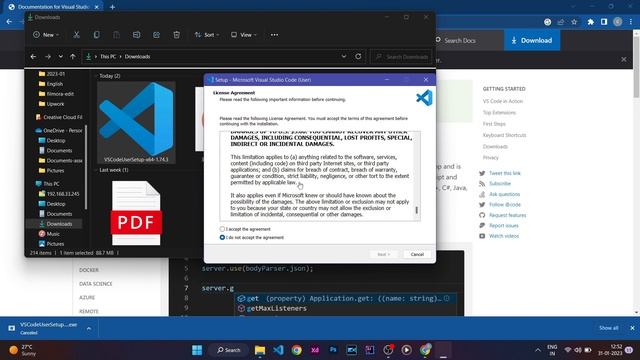Click the blue Download button on docs page

(x=532, y=40)
